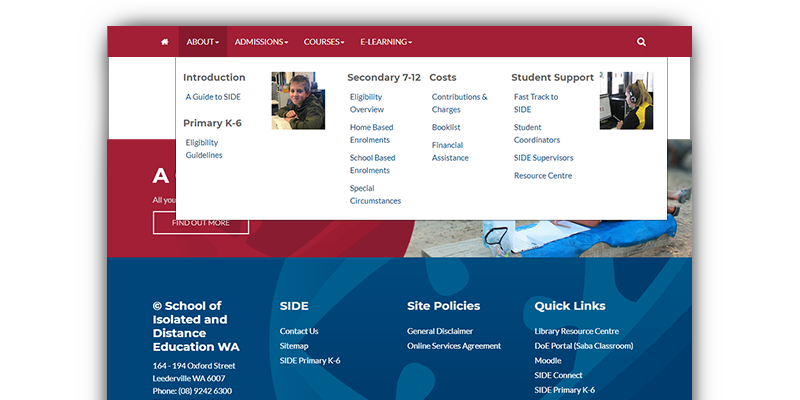Click phone number (08) 9242 6300

point(205,391)
